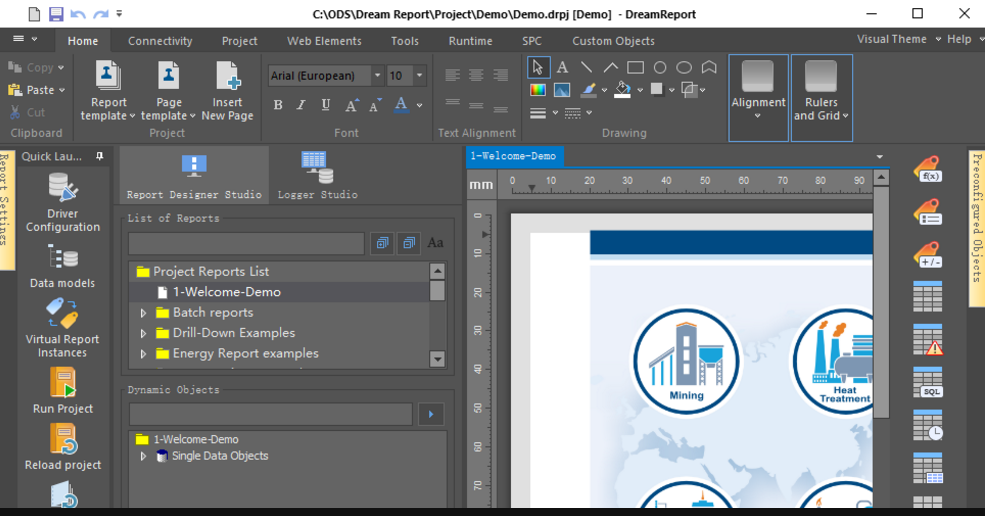Switch to Report Designer Studio
Image resolution: width=985 pixels, height=516 pixels.
194,175
